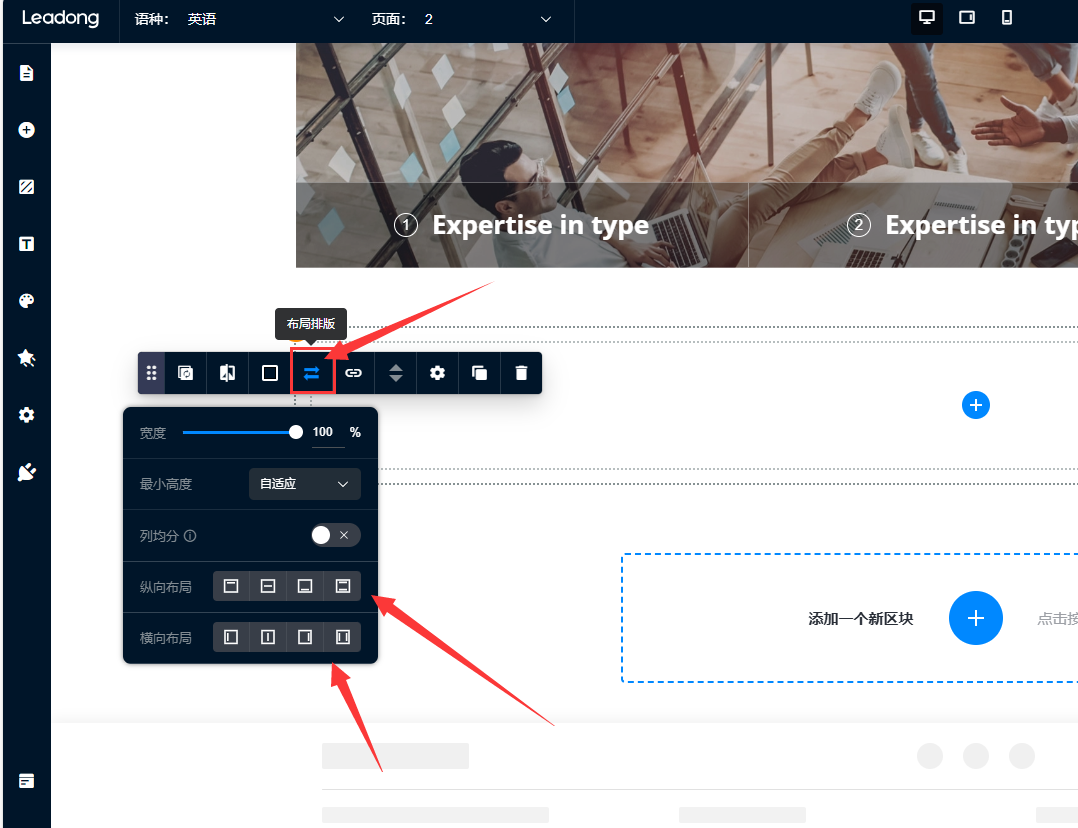This screenshot has height=828, width=1078.
Task: Click the width percentage input showing 100
Action: [323, 433]
